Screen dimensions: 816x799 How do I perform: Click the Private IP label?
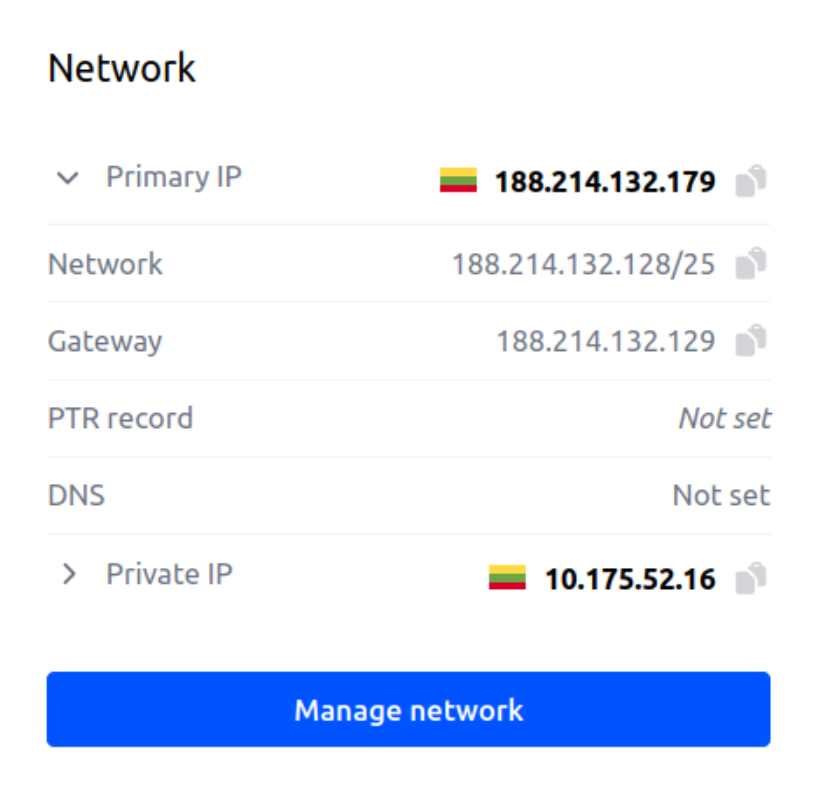tap(169, 574)
